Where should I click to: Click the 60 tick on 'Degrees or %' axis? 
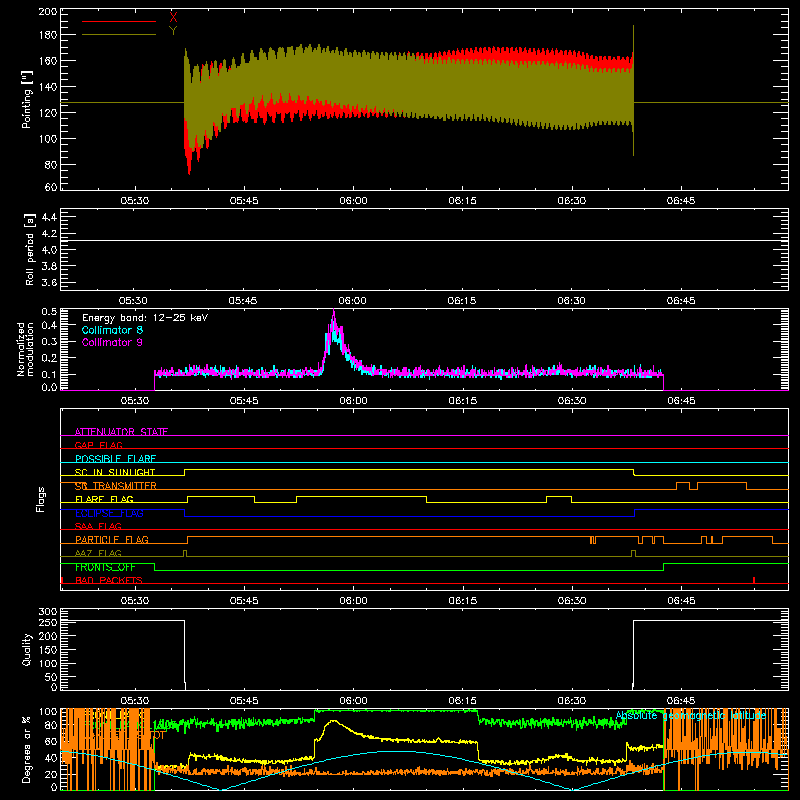51,741
